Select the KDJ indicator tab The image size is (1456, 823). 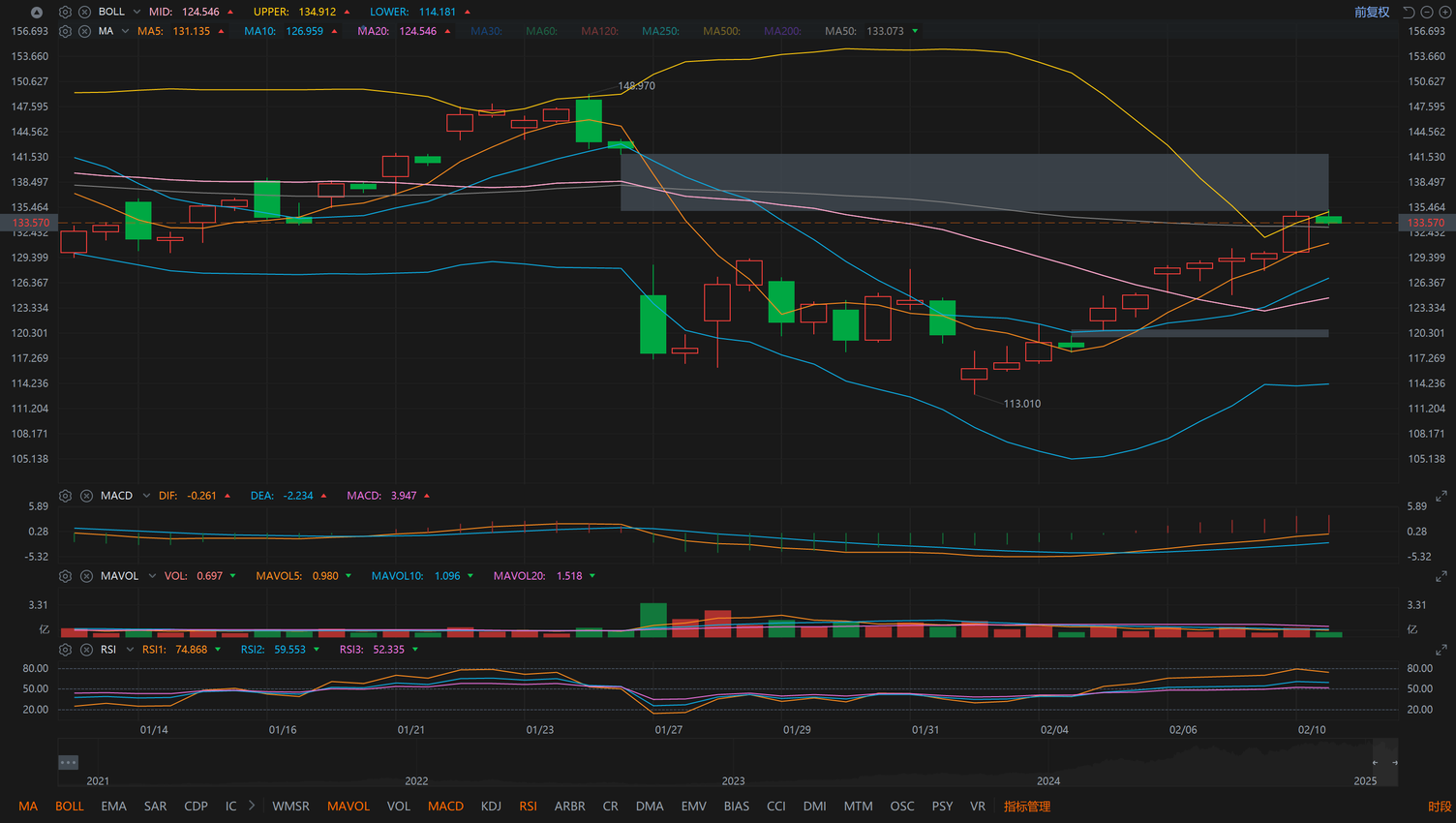(x=491, y=806)
